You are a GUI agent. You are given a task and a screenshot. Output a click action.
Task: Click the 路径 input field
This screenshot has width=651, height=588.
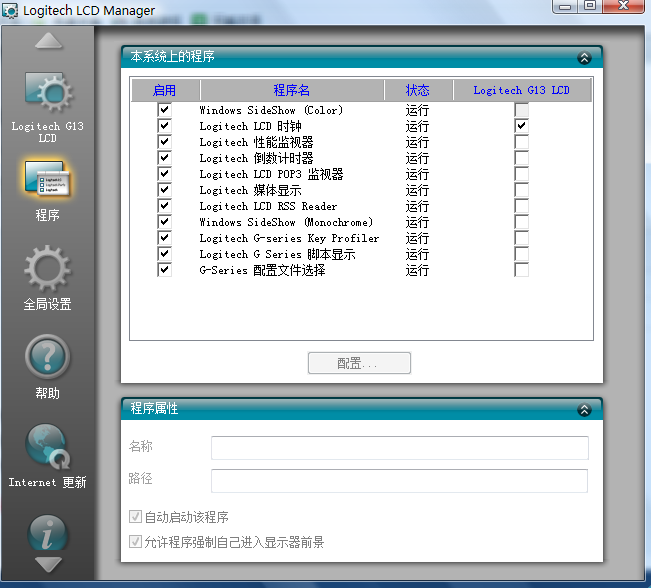pyautogui.click(x=400, y=481)
